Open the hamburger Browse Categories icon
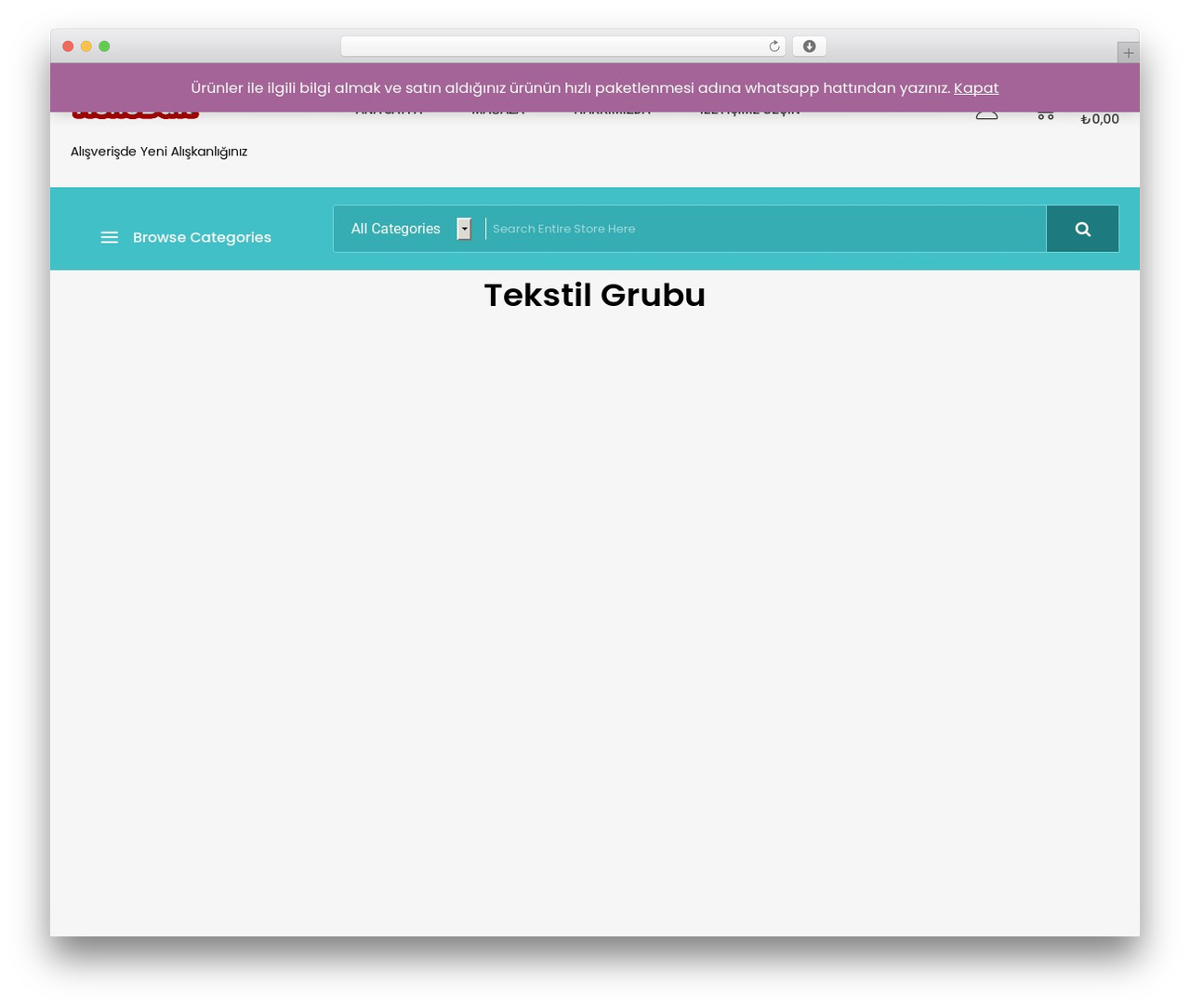1190x1008 pixels. coord(110,237)
